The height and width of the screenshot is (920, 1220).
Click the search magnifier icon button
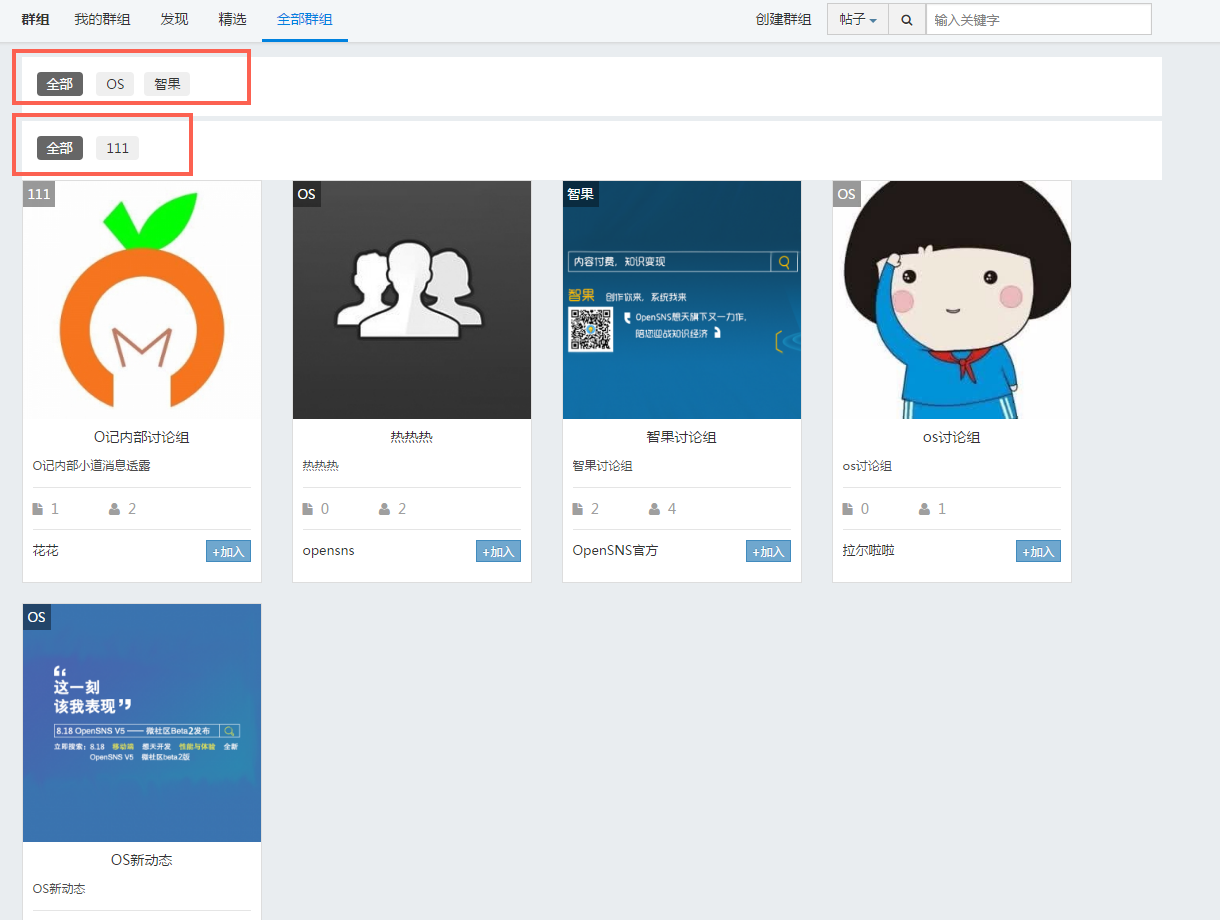point(907,19)
